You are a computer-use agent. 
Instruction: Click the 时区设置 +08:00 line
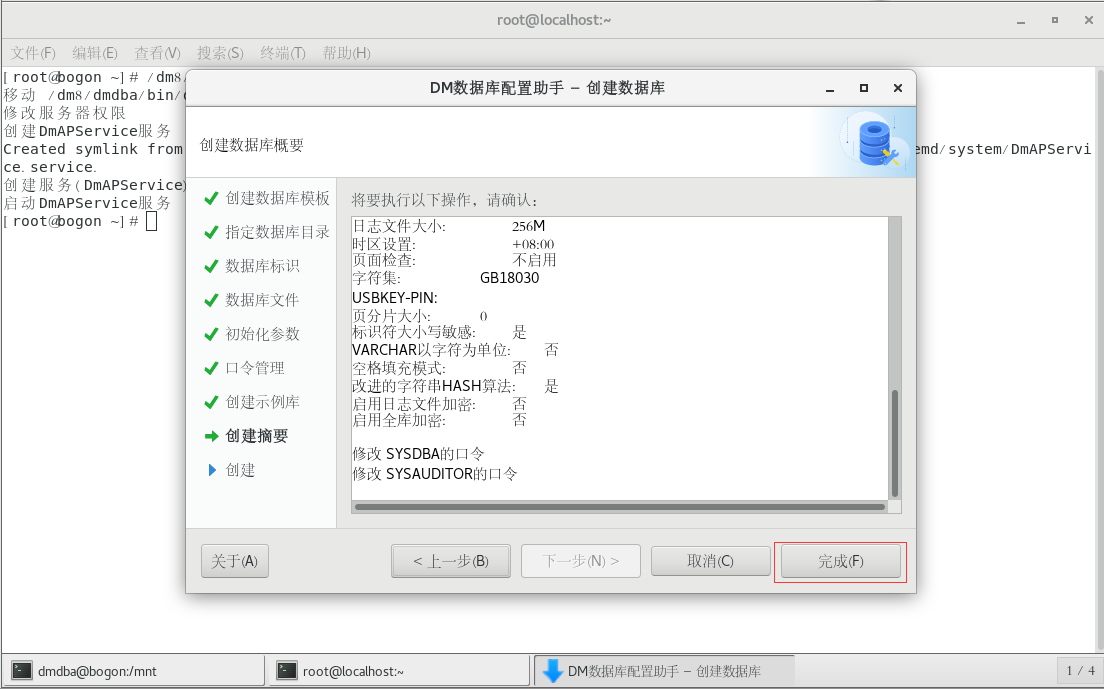tap(453, 244)
